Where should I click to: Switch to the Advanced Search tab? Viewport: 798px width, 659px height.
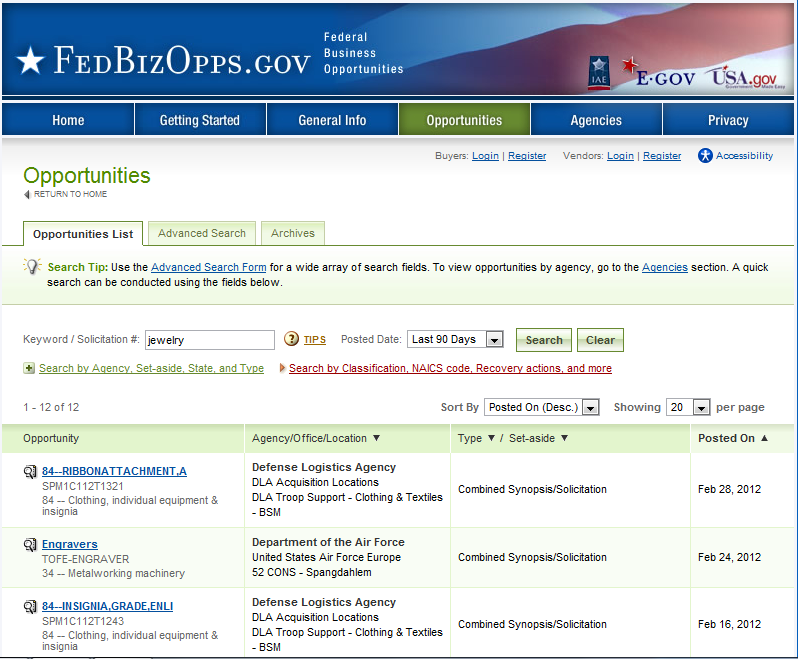click(x=202, y=233)
